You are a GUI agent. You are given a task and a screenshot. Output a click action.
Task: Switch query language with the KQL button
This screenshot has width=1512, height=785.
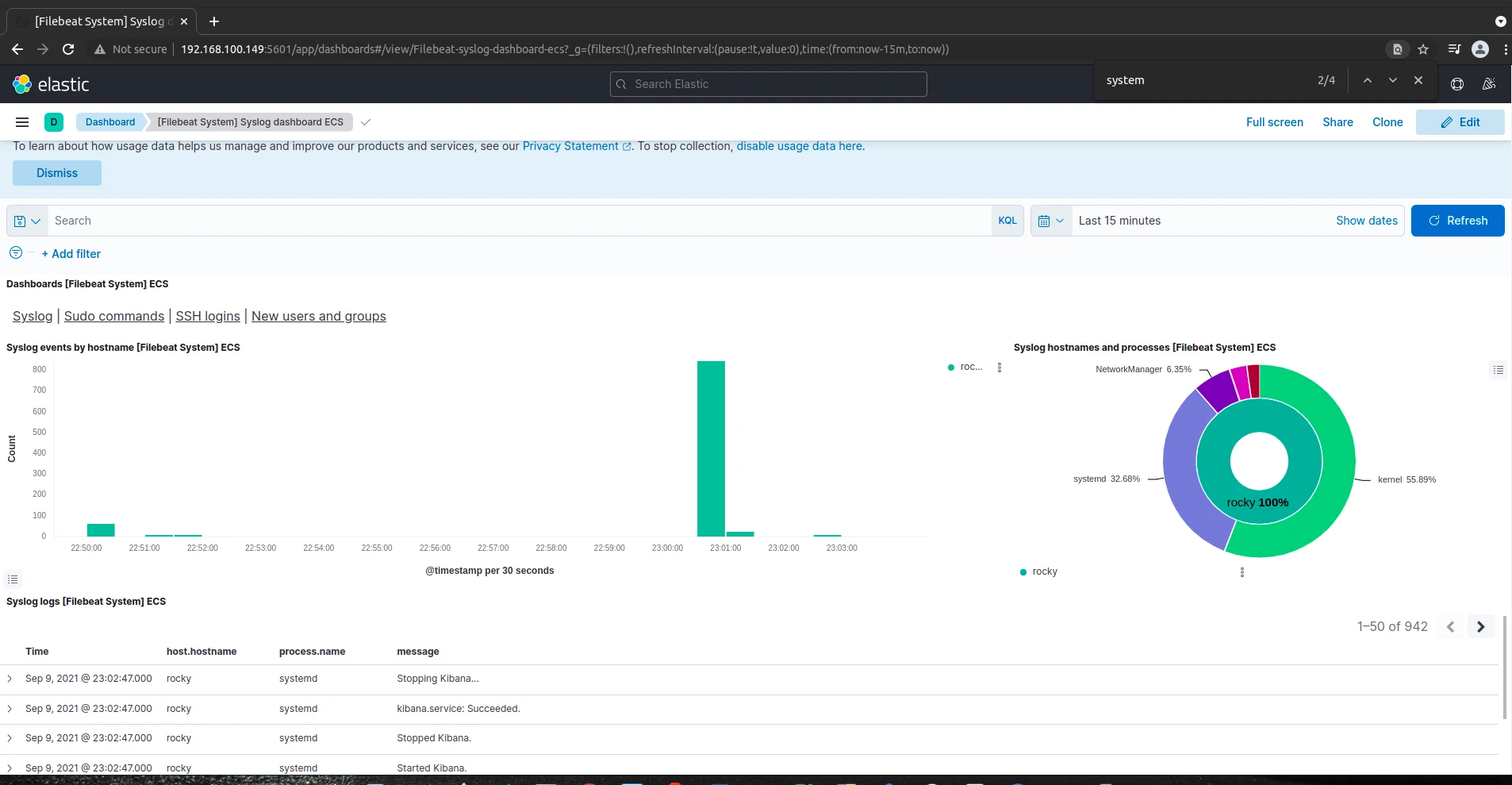(1007, 221)
